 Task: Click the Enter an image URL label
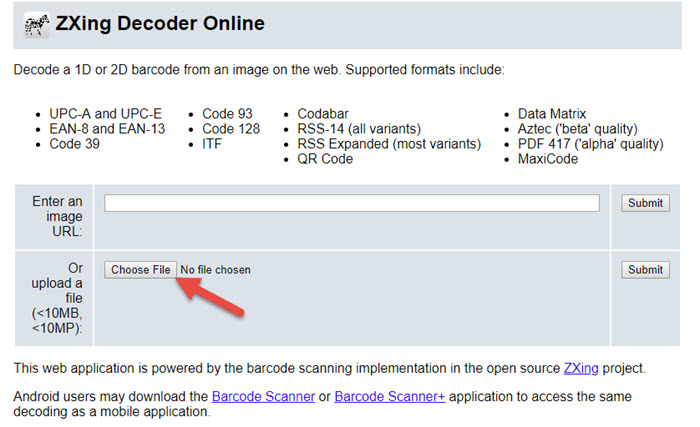(x=57, y=216)
